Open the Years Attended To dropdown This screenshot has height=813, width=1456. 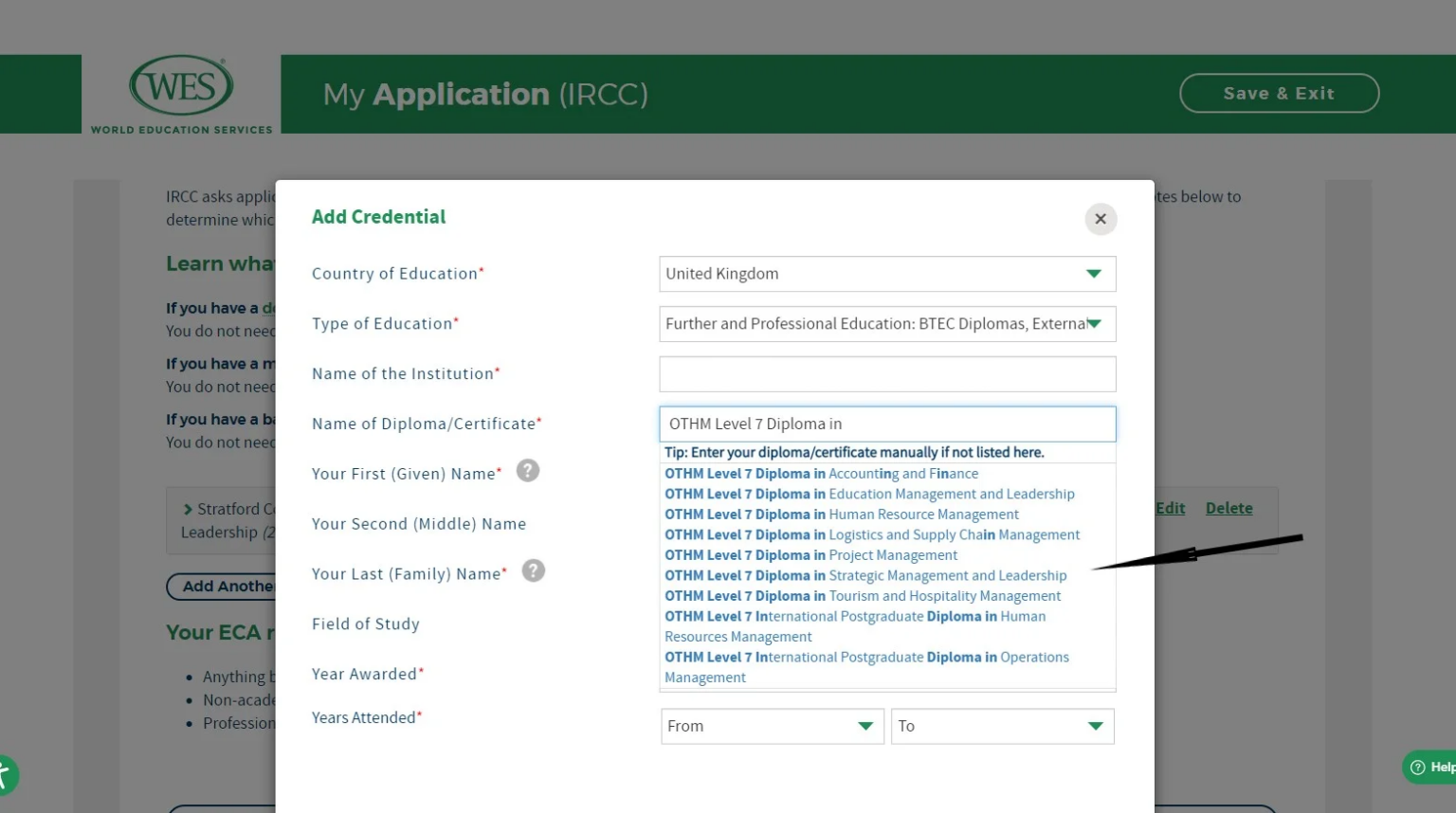tap(1002, 726)
